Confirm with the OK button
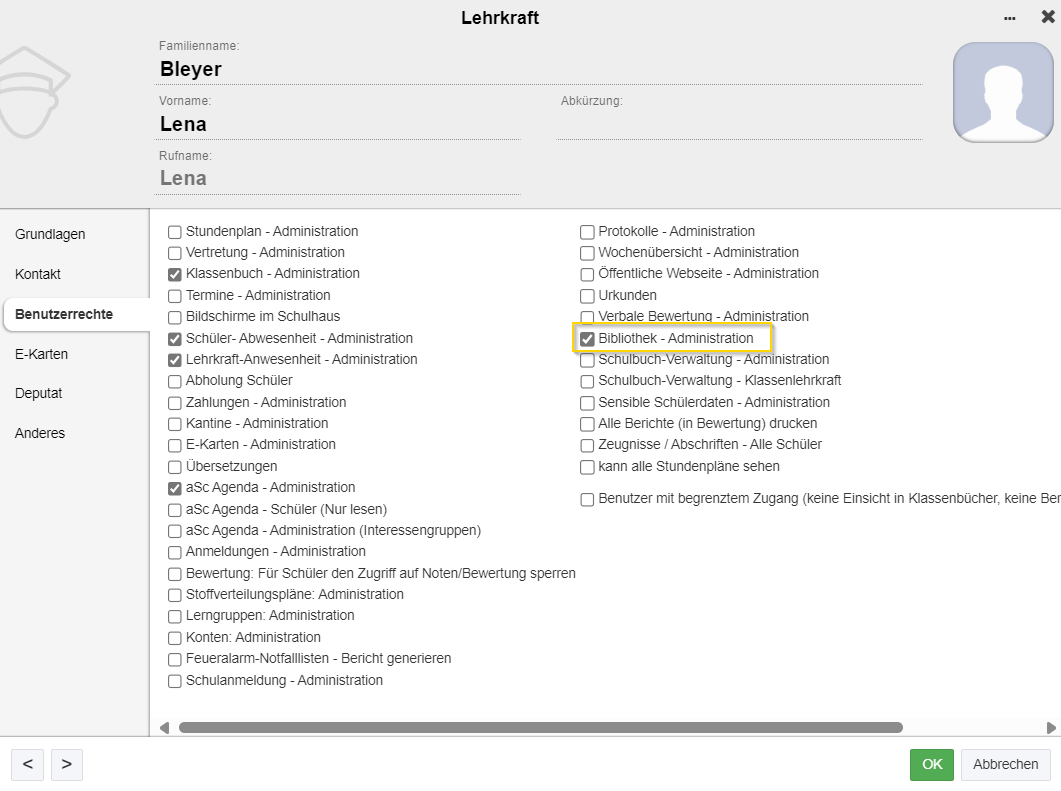 coord(932,765)
